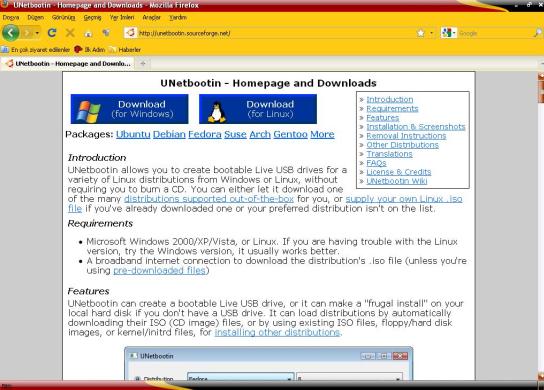Open the Ubuntu packages link
Screen dimensions: 544x390
pos(133,134)
